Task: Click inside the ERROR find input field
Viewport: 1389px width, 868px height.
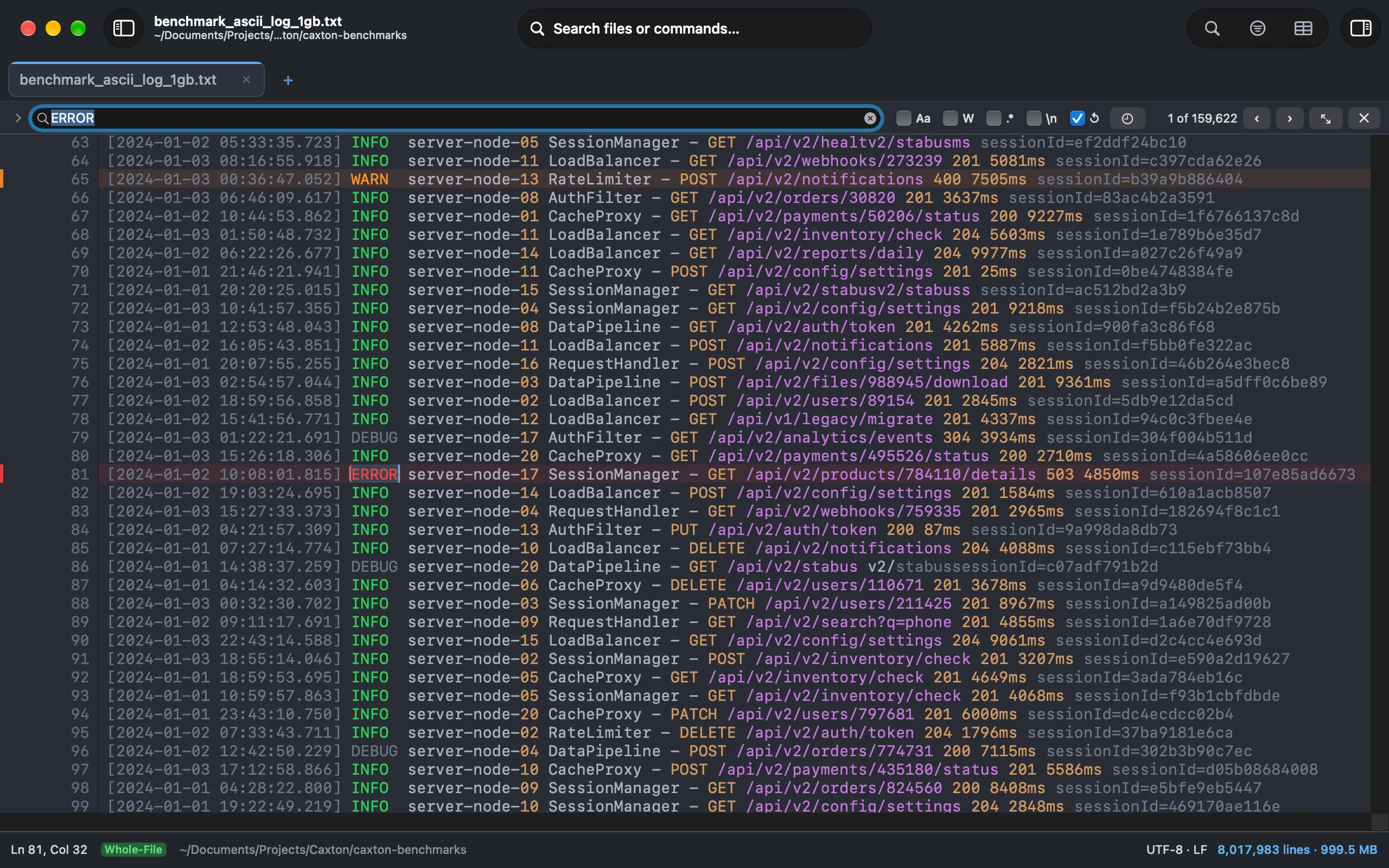Action: click(x=456, y=118)
